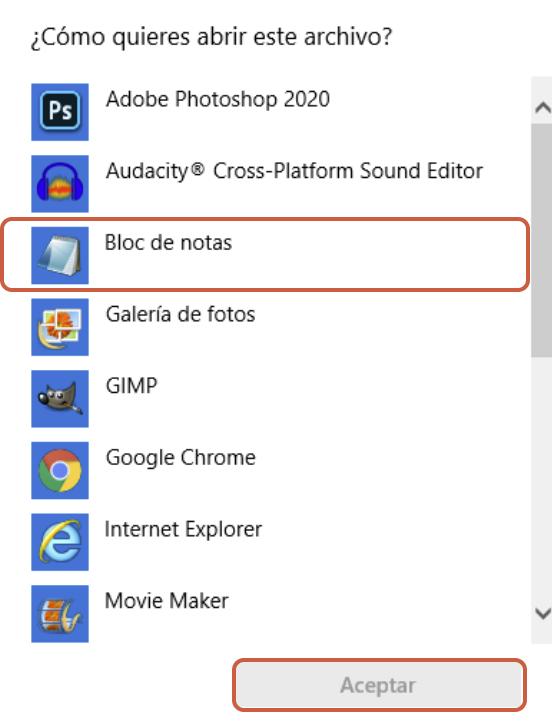Select the Internet Explorer text label

pyautogui.click(x=183, y=529)
